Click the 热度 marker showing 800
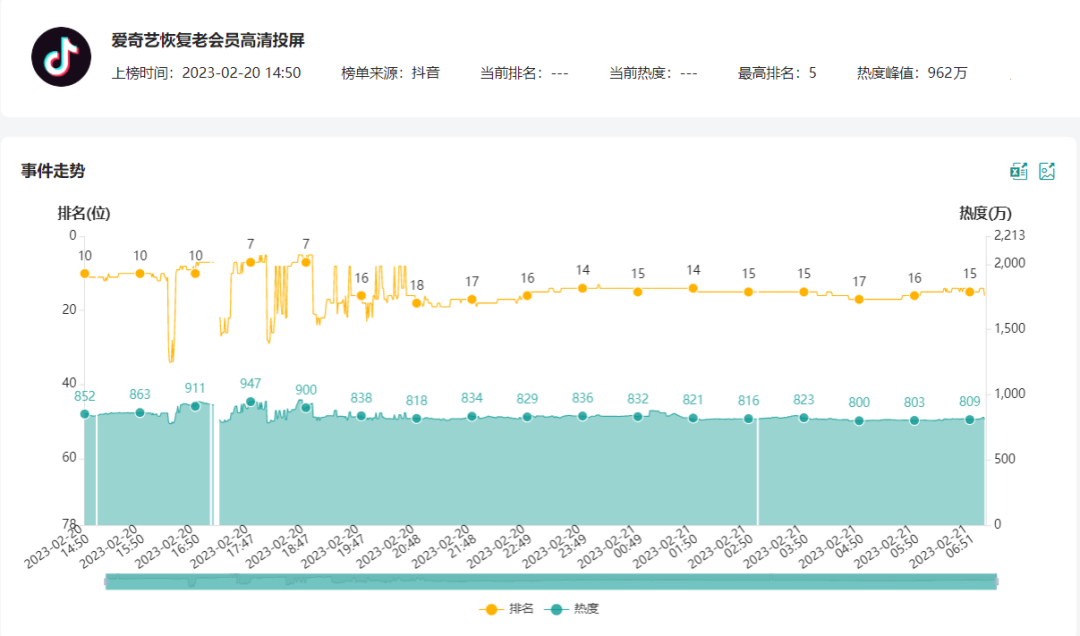The height and width of the screenshot is (636, 1080). pyautogui.click(x=859, y=421)
